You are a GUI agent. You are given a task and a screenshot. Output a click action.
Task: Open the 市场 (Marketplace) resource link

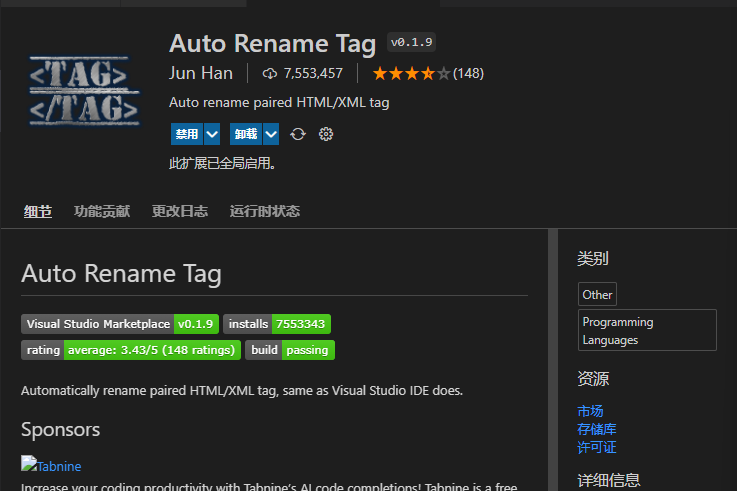pos(590,411)
